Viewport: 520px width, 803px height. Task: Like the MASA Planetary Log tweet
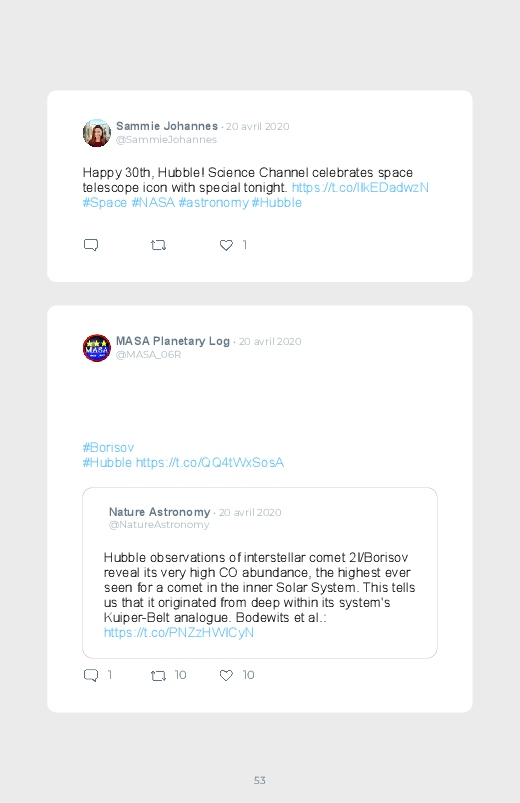click(226, 675)
